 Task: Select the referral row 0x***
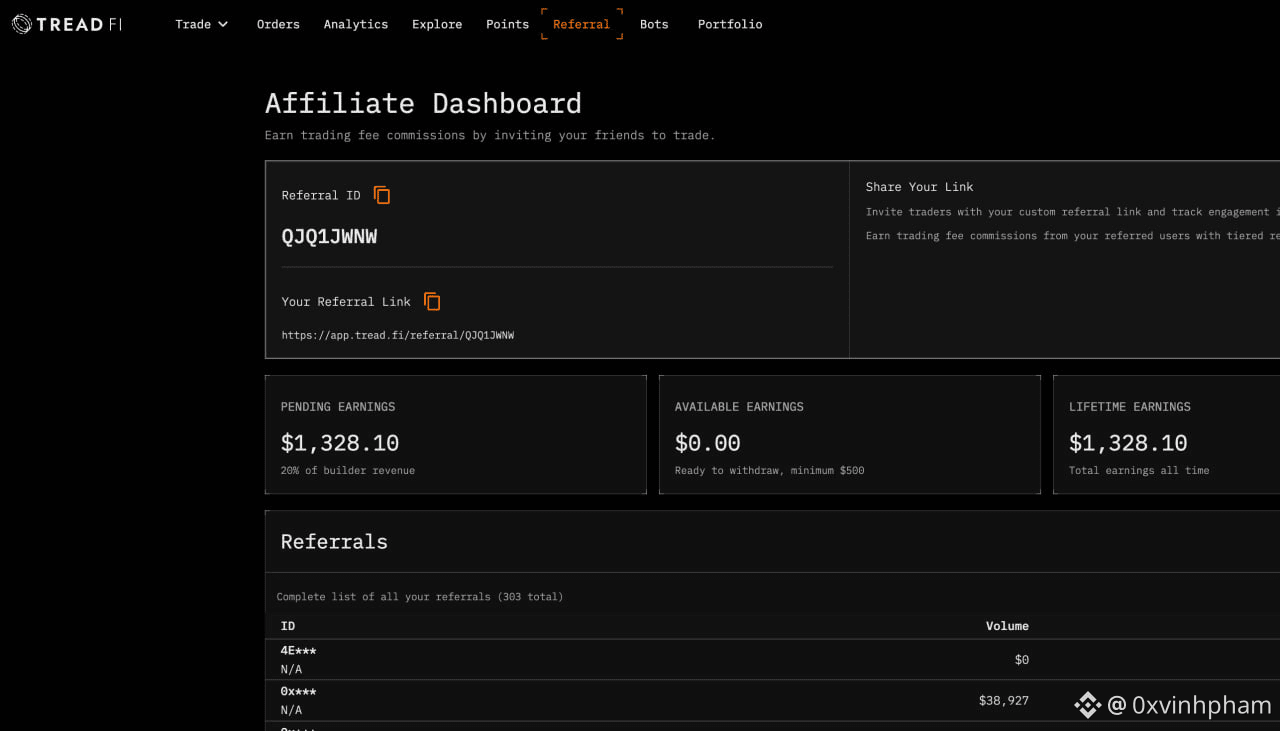(772, 701)
